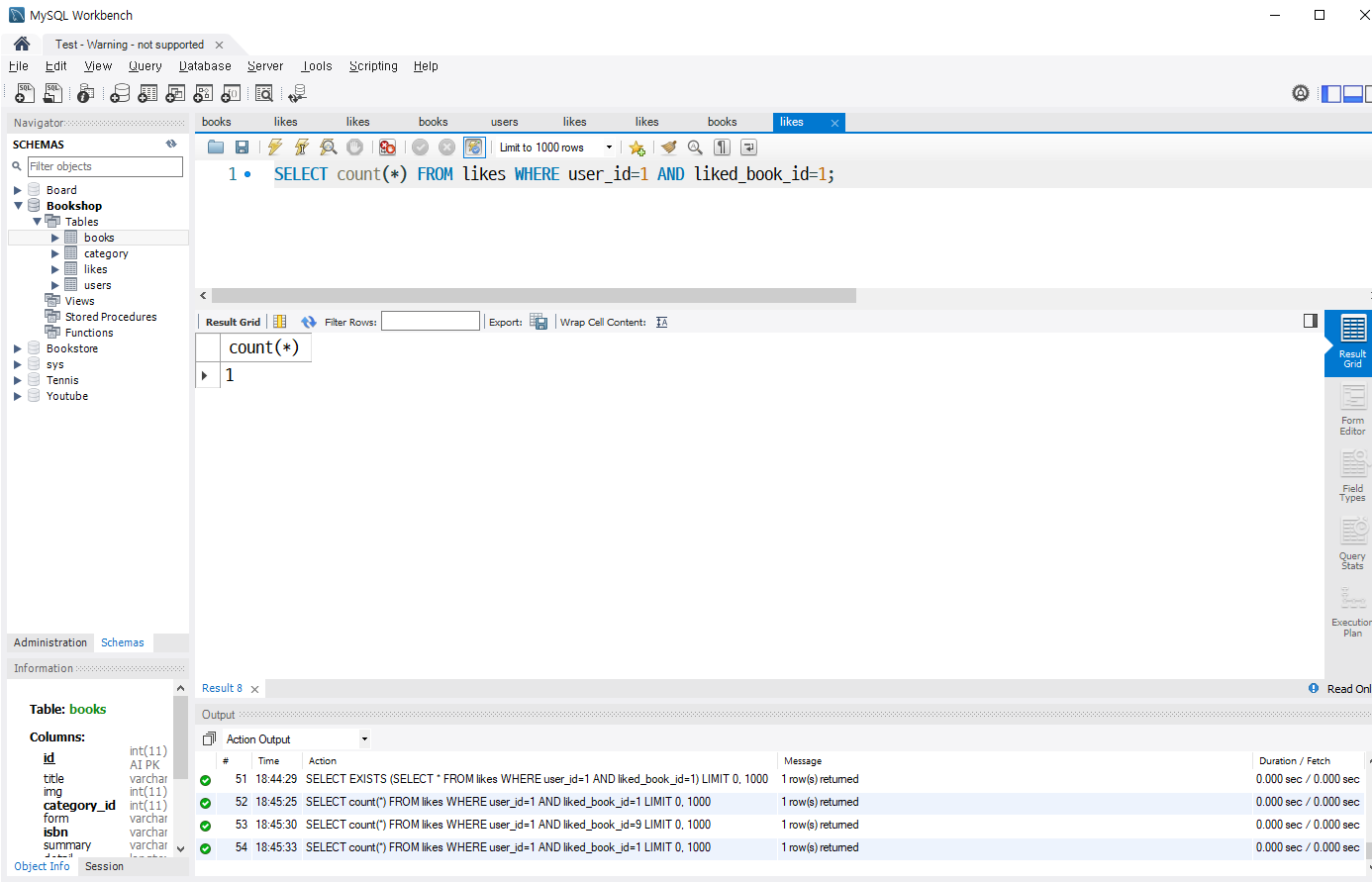Switch to the Session tab
The image size is (1372, 883).
click(x=104, y=866)
